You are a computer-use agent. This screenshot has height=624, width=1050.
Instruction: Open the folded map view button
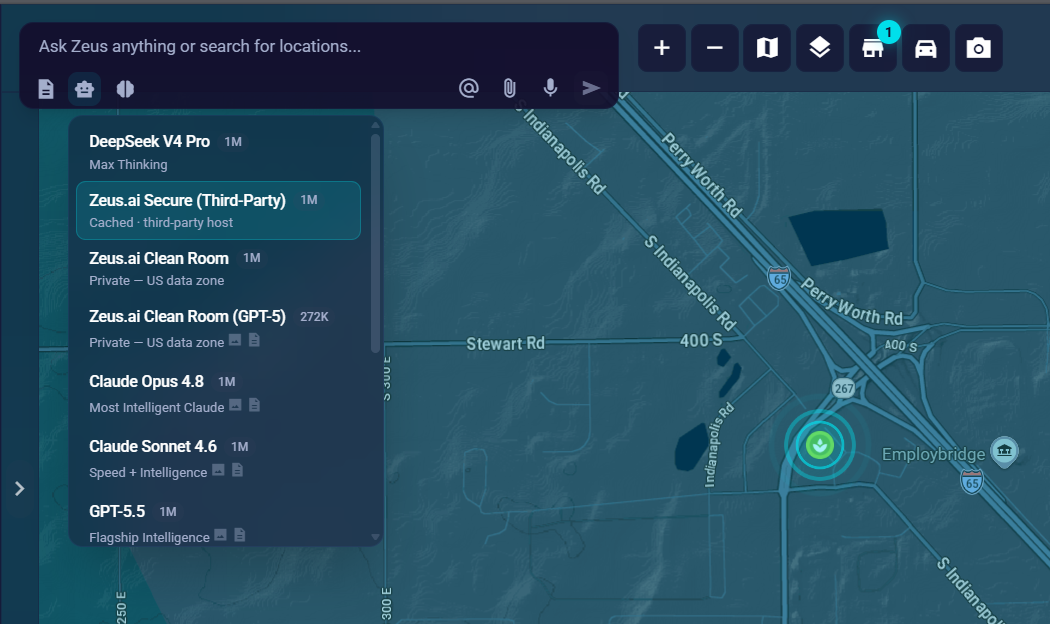[x=767, y=48]
